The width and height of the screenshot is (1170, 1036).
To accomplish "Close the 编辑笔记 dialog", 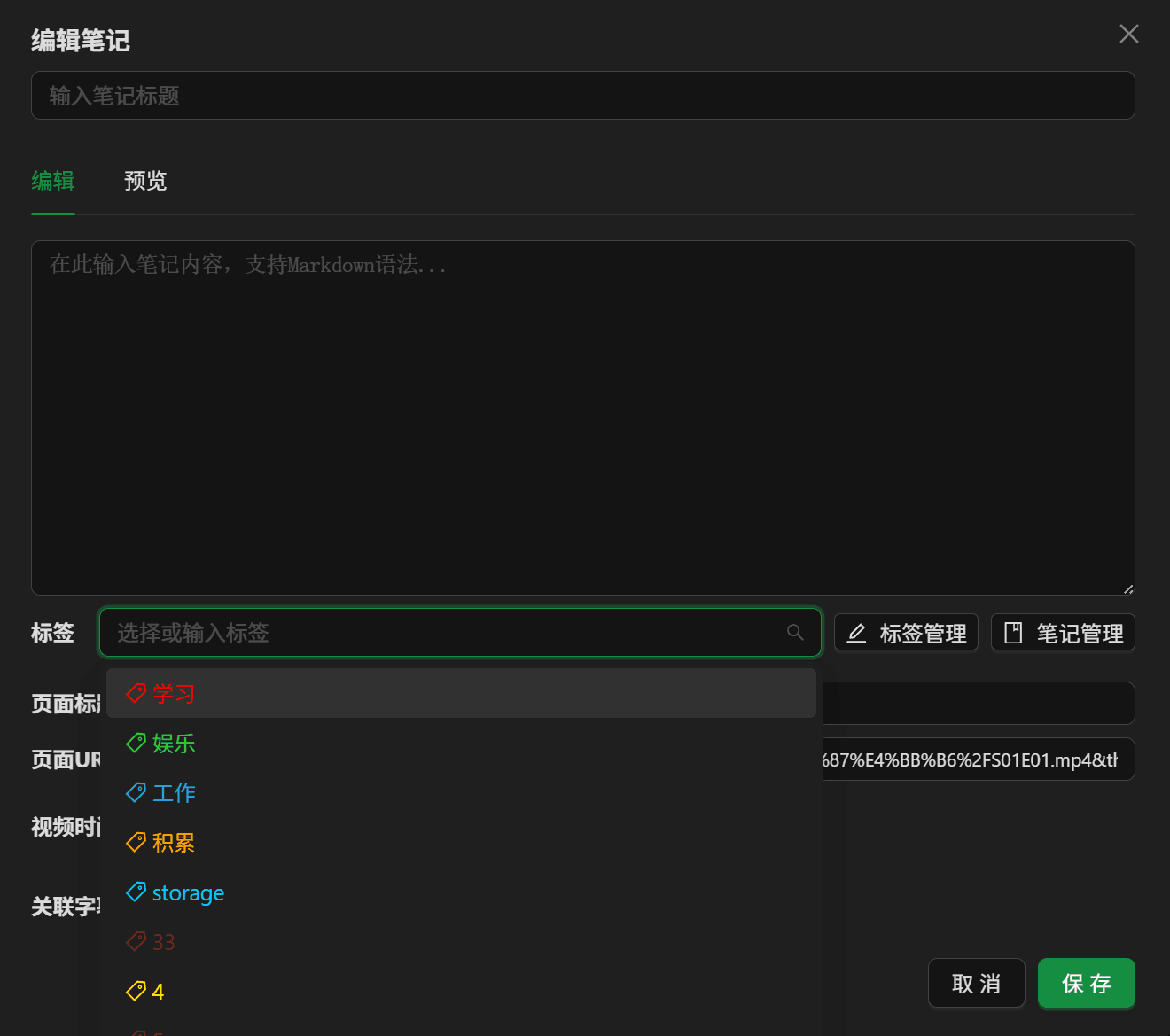I will (x=1128, y=34).
